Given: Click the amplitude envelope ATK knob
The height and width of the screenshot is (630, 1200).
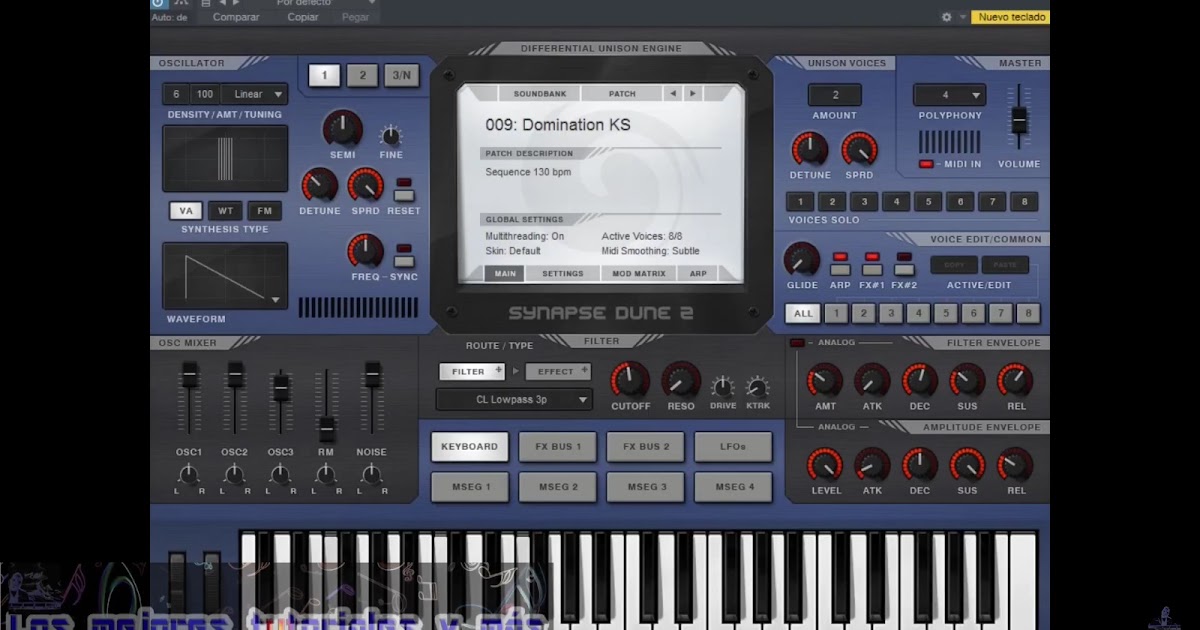Looking at the screenshot, I should [x=872, y=465].
